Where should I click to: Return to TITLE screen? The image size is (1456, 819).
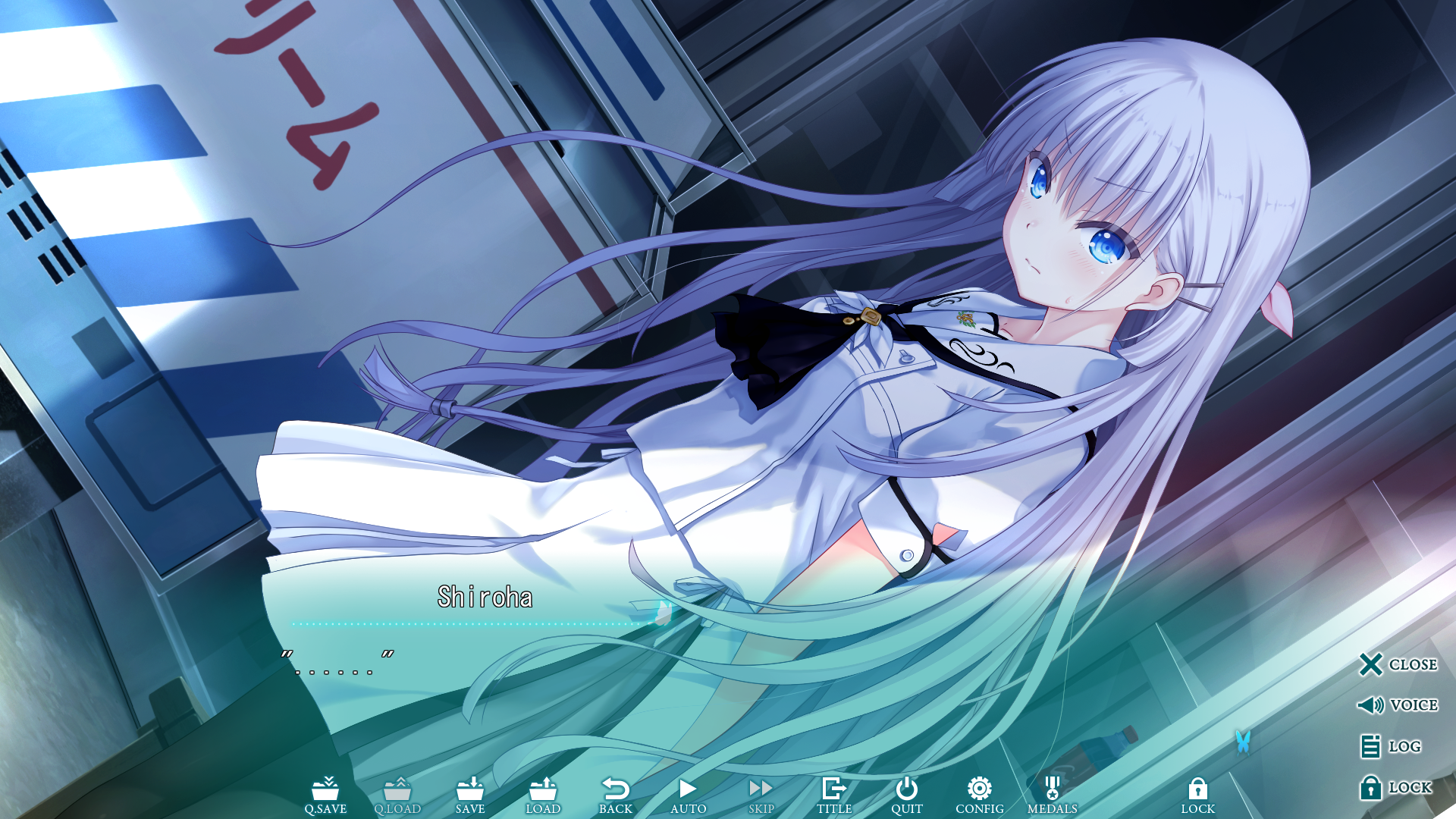pos(834,795)
